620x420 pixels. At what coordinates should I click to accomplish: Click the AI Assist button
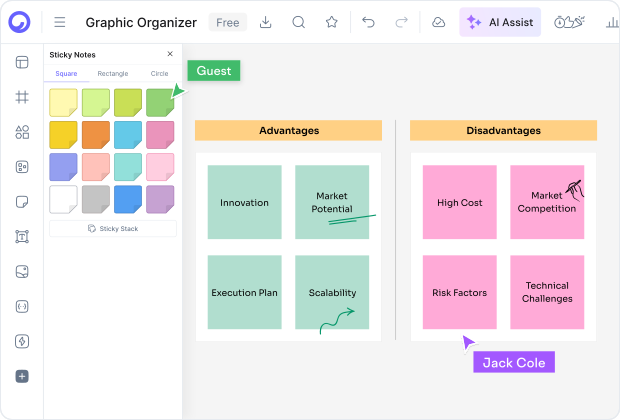500,22
